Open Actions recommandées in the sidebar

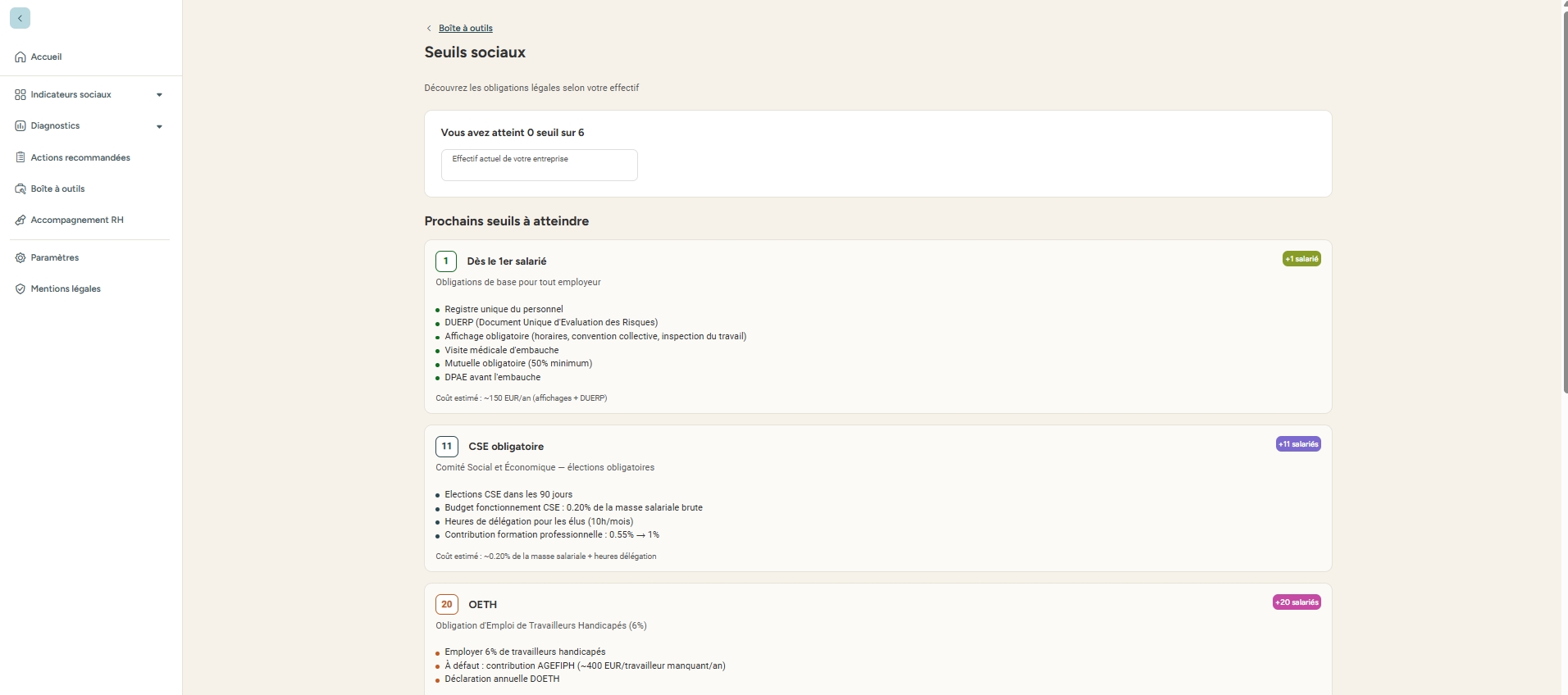tap(80, 157)
